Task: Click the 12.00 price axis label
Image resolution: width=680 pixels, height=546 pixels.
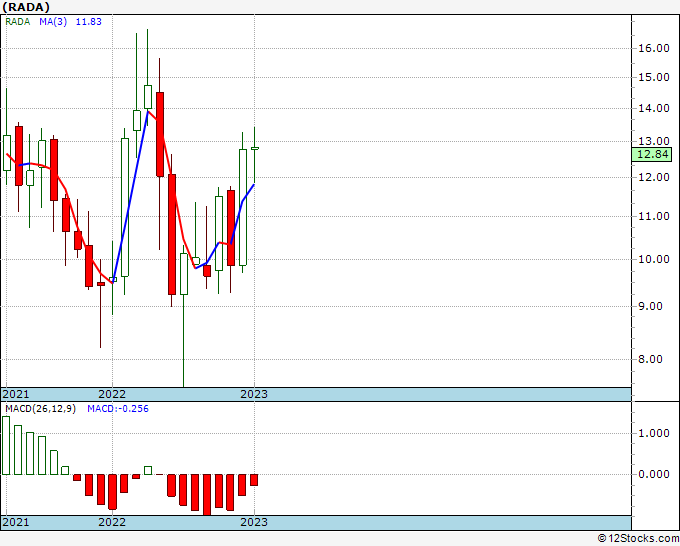Action: pyautogui.click(x=654, y=177)
